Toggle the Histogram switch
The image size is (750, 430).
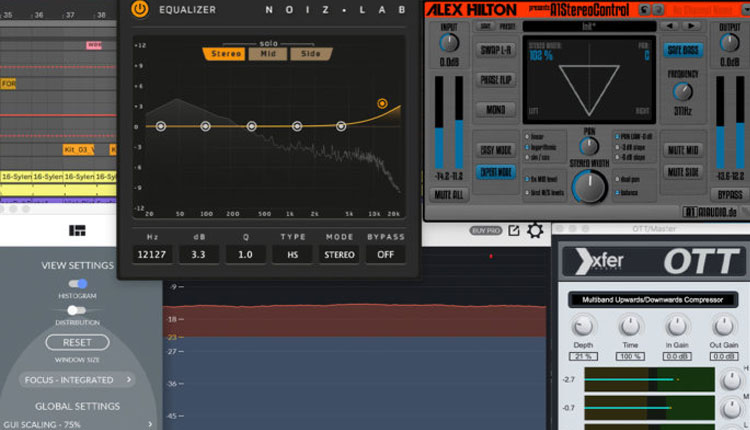[x=77, y=284]
